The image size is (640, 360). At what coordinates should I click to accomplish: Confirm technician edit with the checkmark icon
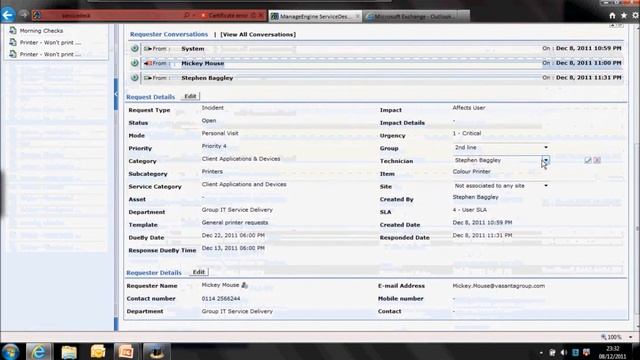tap(588, 160)
